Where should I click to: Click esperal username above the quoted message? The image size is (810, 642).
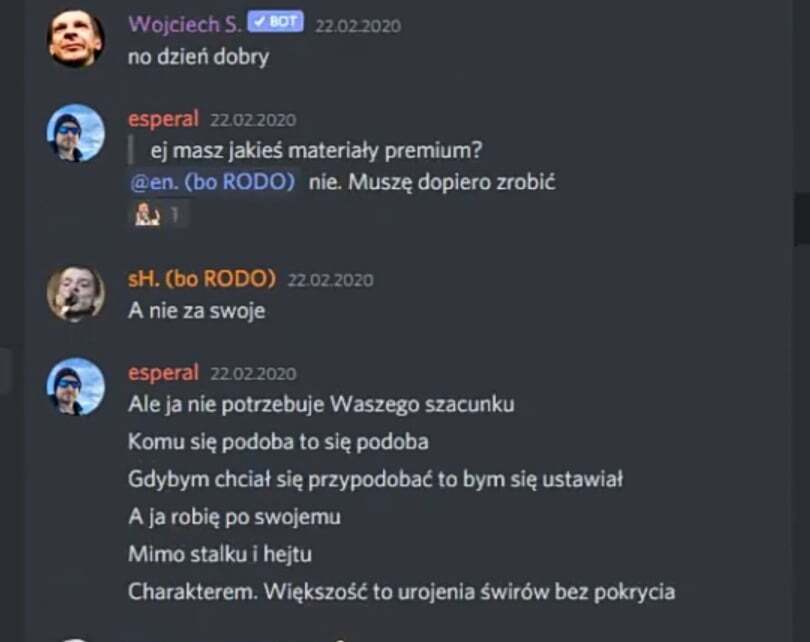(163, 119)
